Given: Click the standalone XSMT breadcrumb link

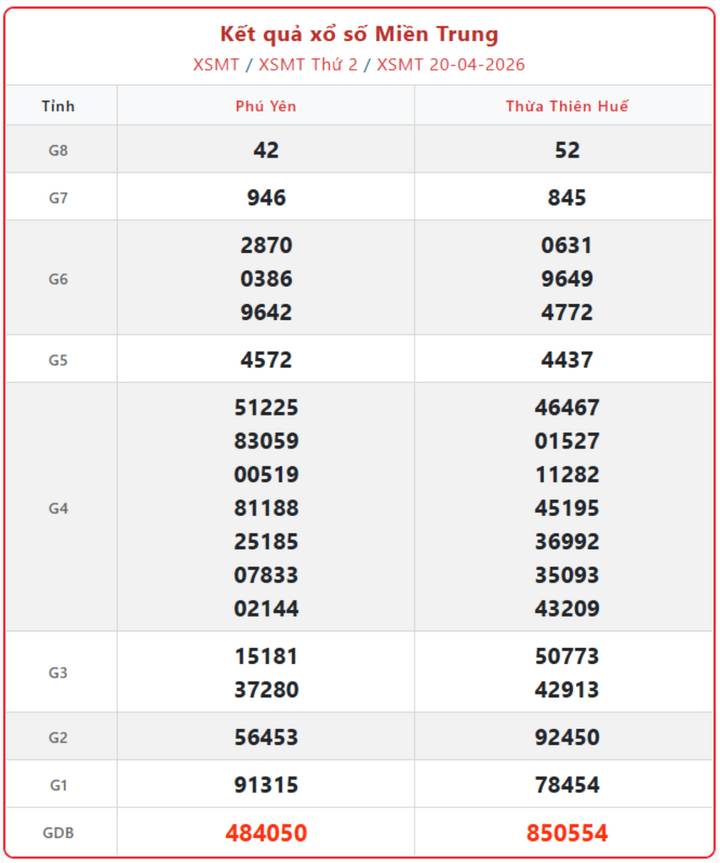Looking at the screenshot, I should (216, 65).
